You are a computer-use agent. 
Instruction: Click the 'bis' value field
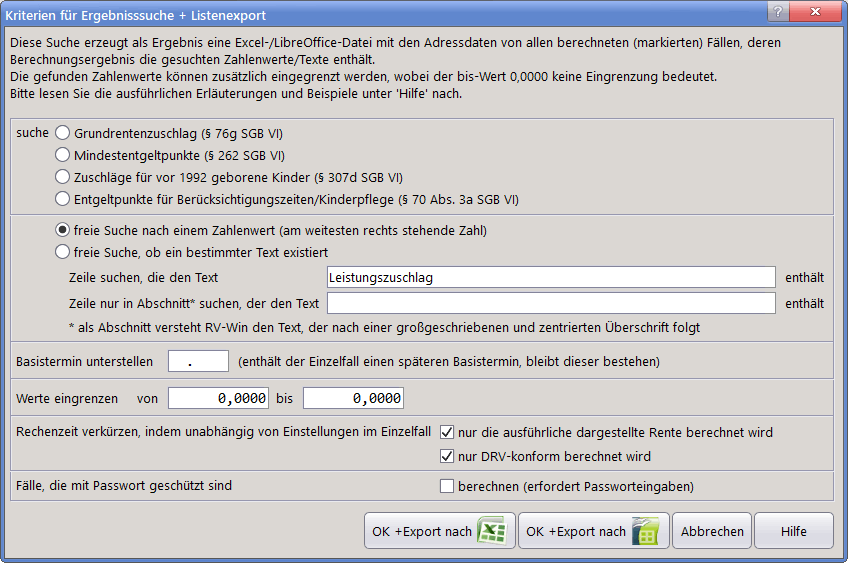[x=353, y=399]
